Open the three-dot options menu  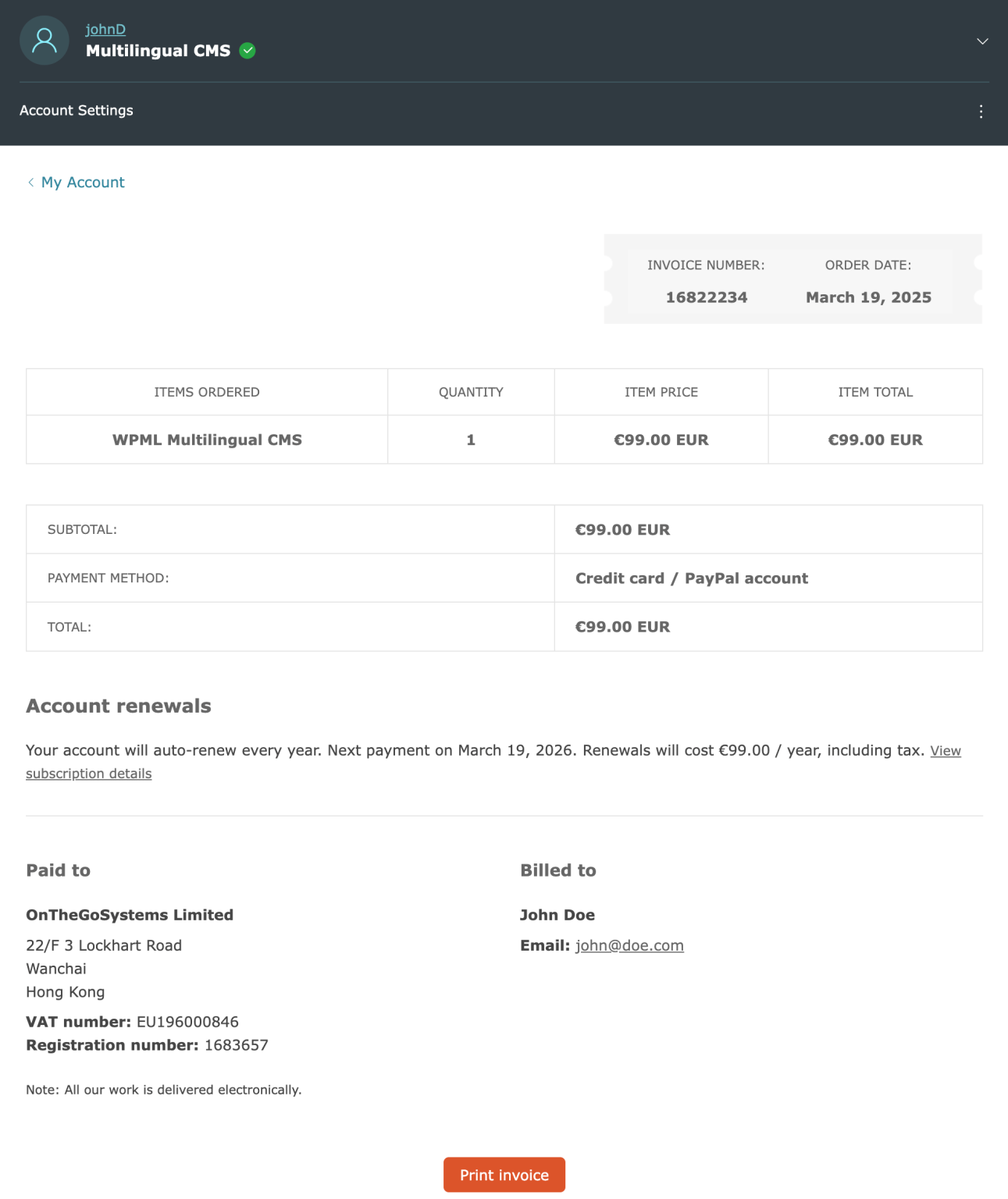click(x=981, y=111)
